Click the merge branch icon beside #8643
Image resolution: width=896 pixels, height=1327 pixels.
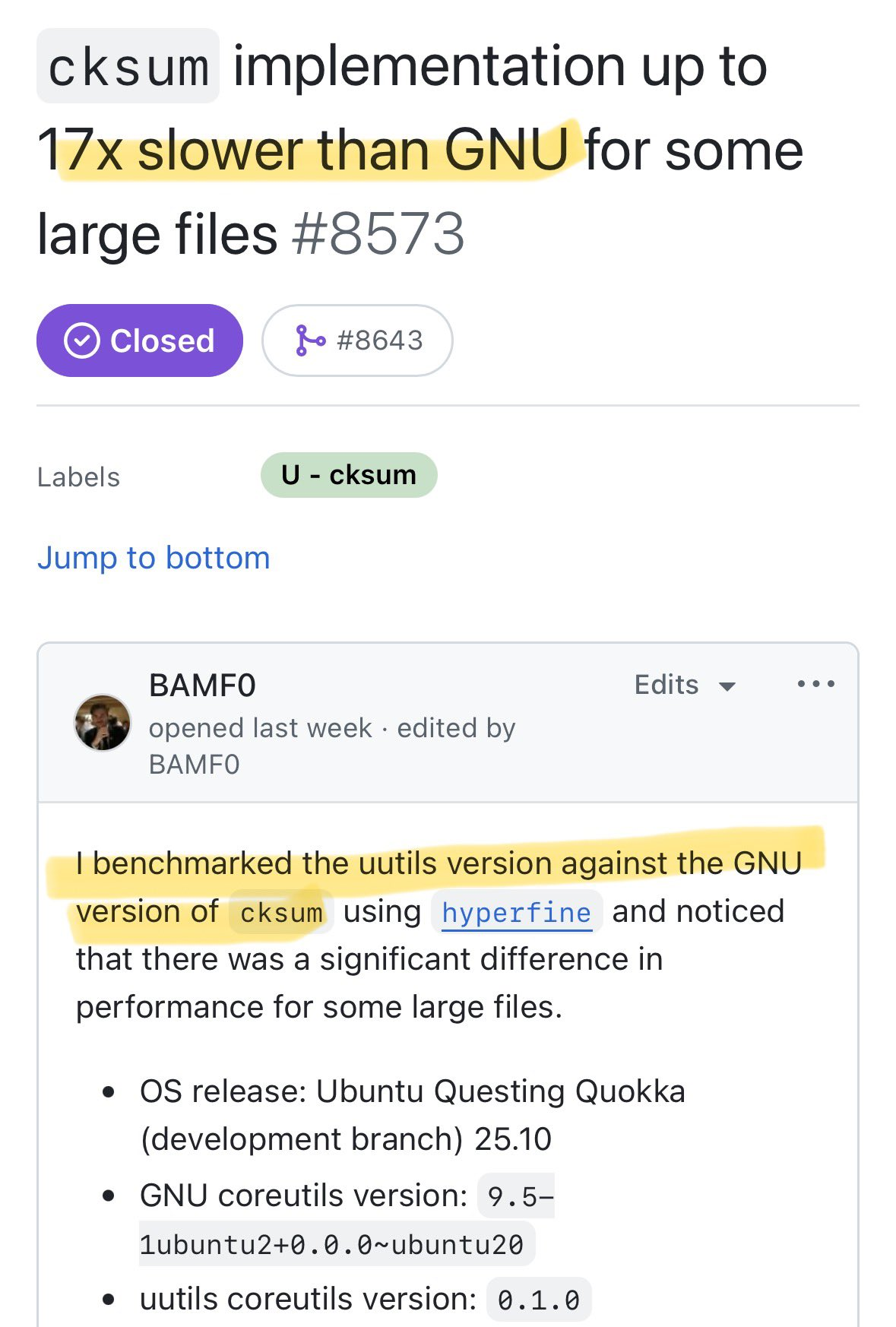(309, 340)
